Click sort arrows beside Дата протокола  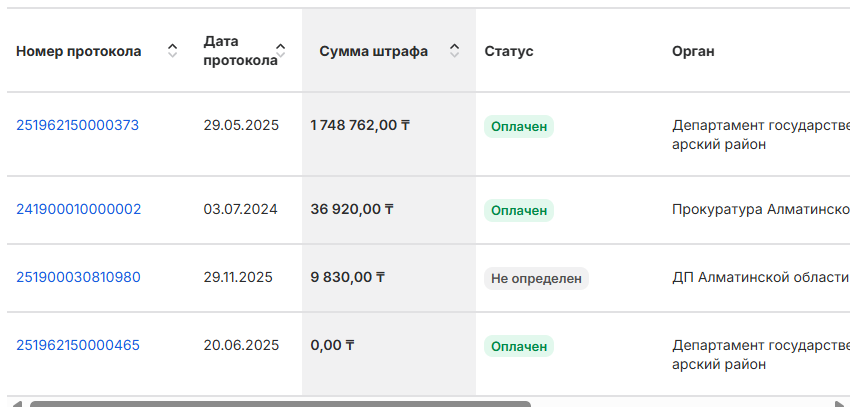click(281, 51)
